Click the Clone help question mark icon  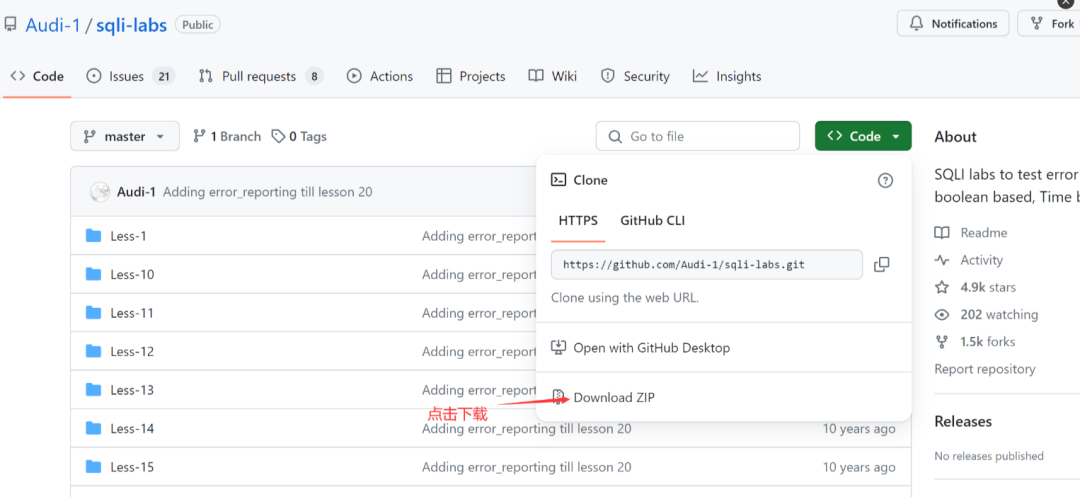pyautogui.click(x=885, y=180)
